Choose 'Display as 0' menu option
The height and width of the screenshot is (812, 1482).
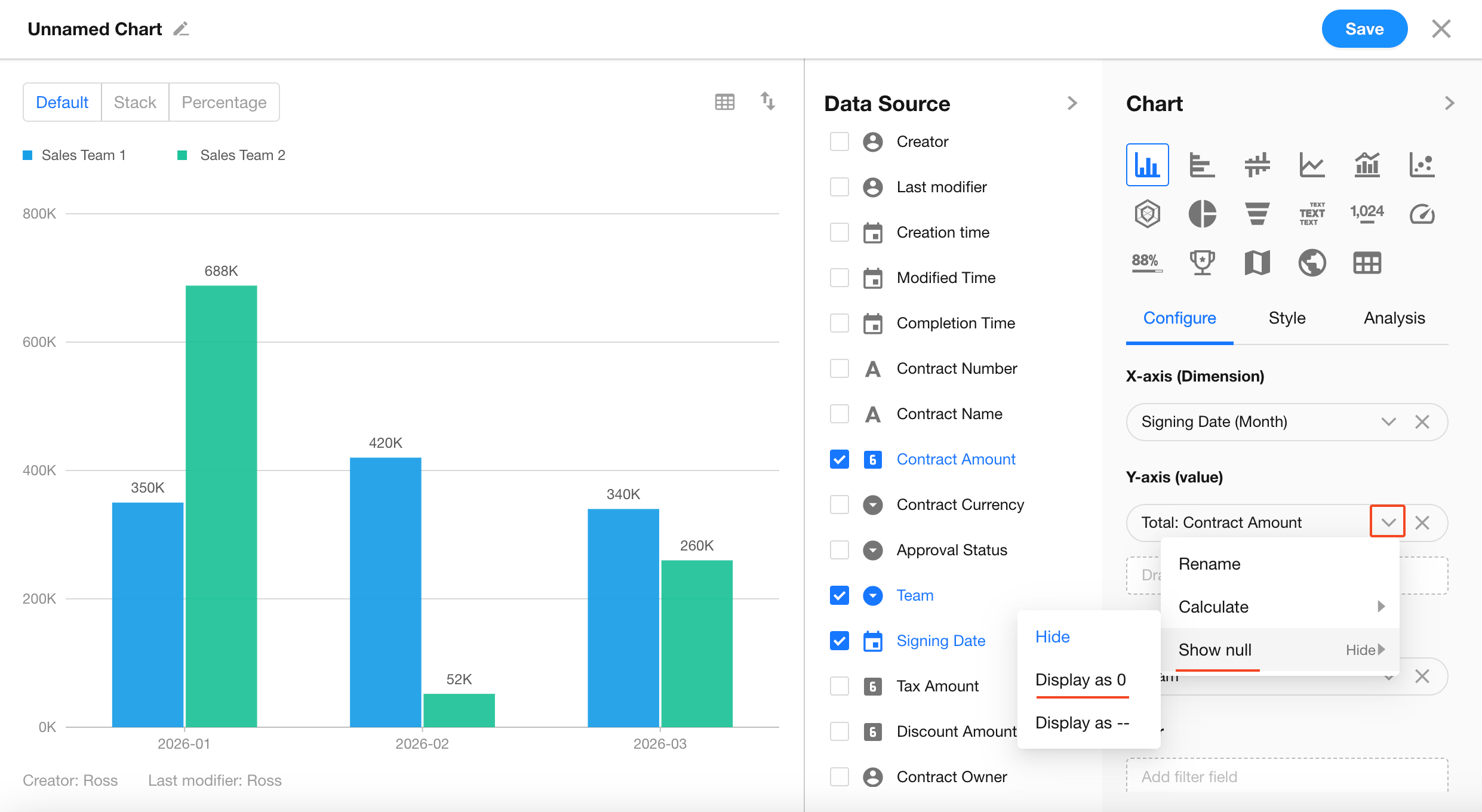(1080, 680)
